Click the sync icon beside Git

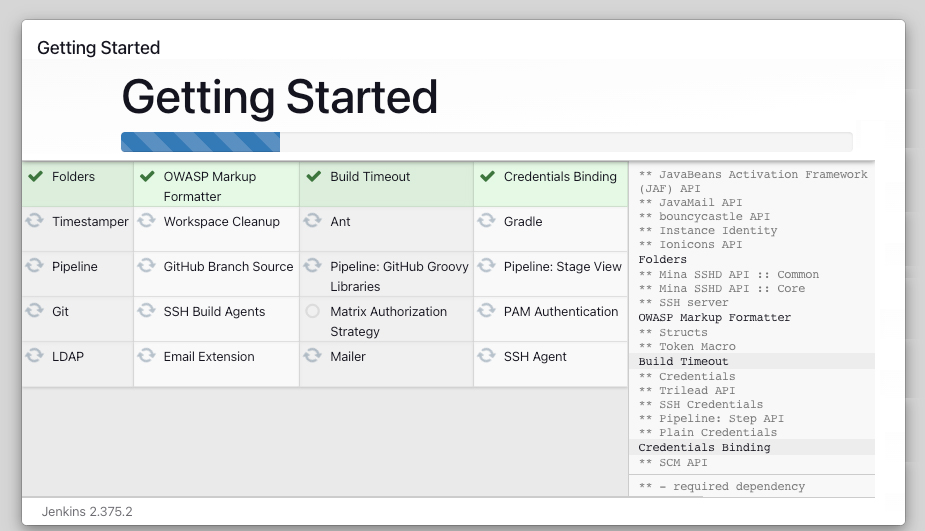pyautogui.click(x=35, y=311)
